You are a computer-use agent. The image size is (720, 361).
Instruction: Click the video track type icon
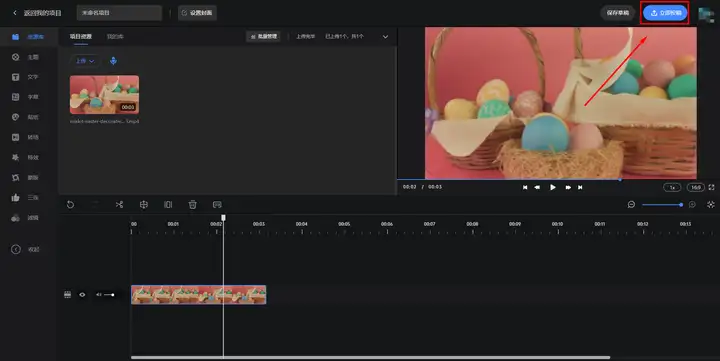pos(68,295)
